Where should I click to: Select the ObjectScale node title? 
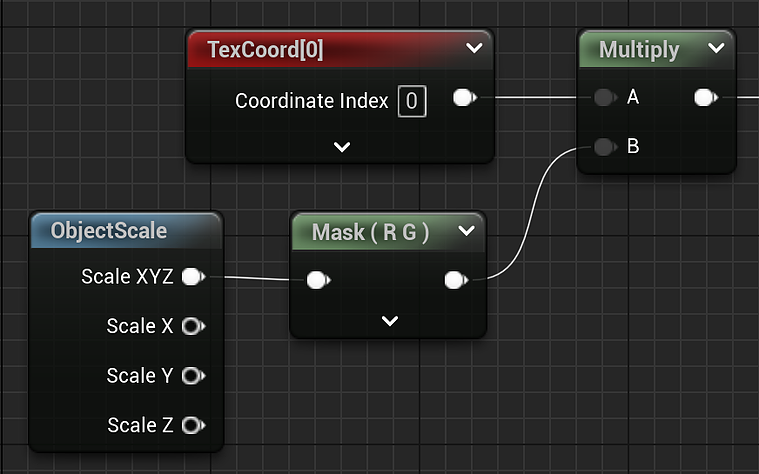[109, 231]
